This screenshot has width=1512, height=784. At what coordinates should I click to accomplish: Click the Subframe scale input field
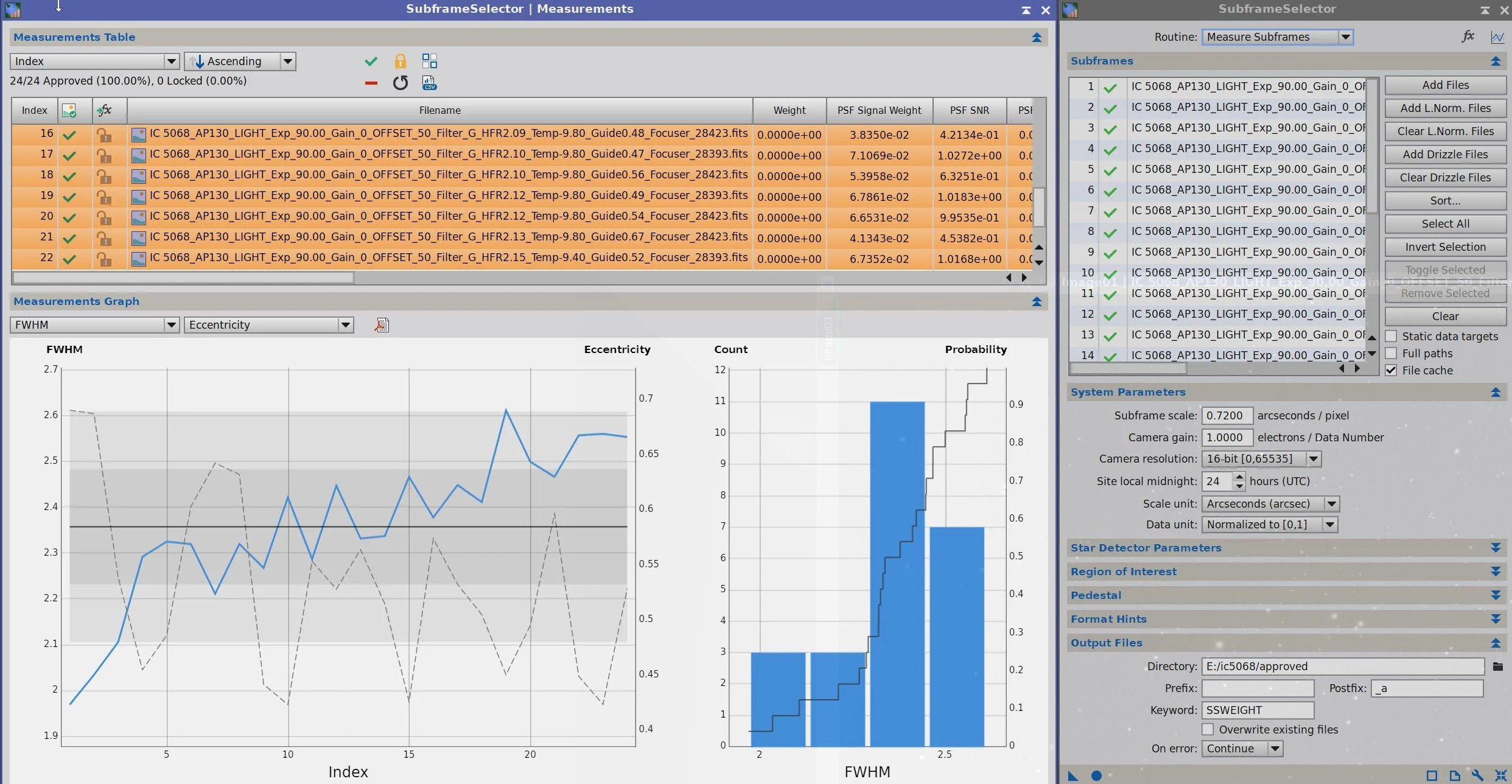(1226, 416)
